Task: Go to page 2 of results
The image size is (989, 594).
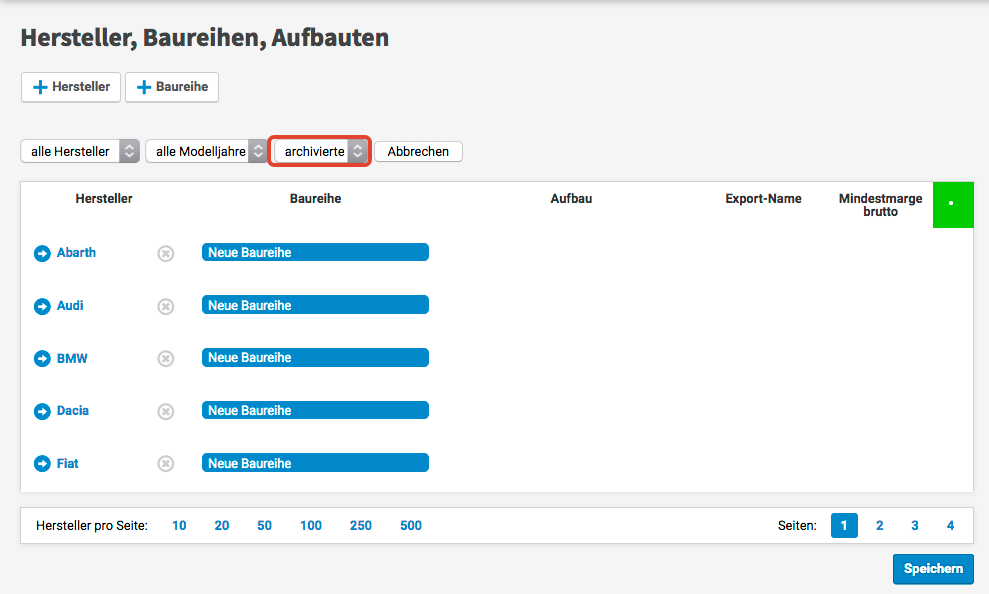Action: [879, 525]
